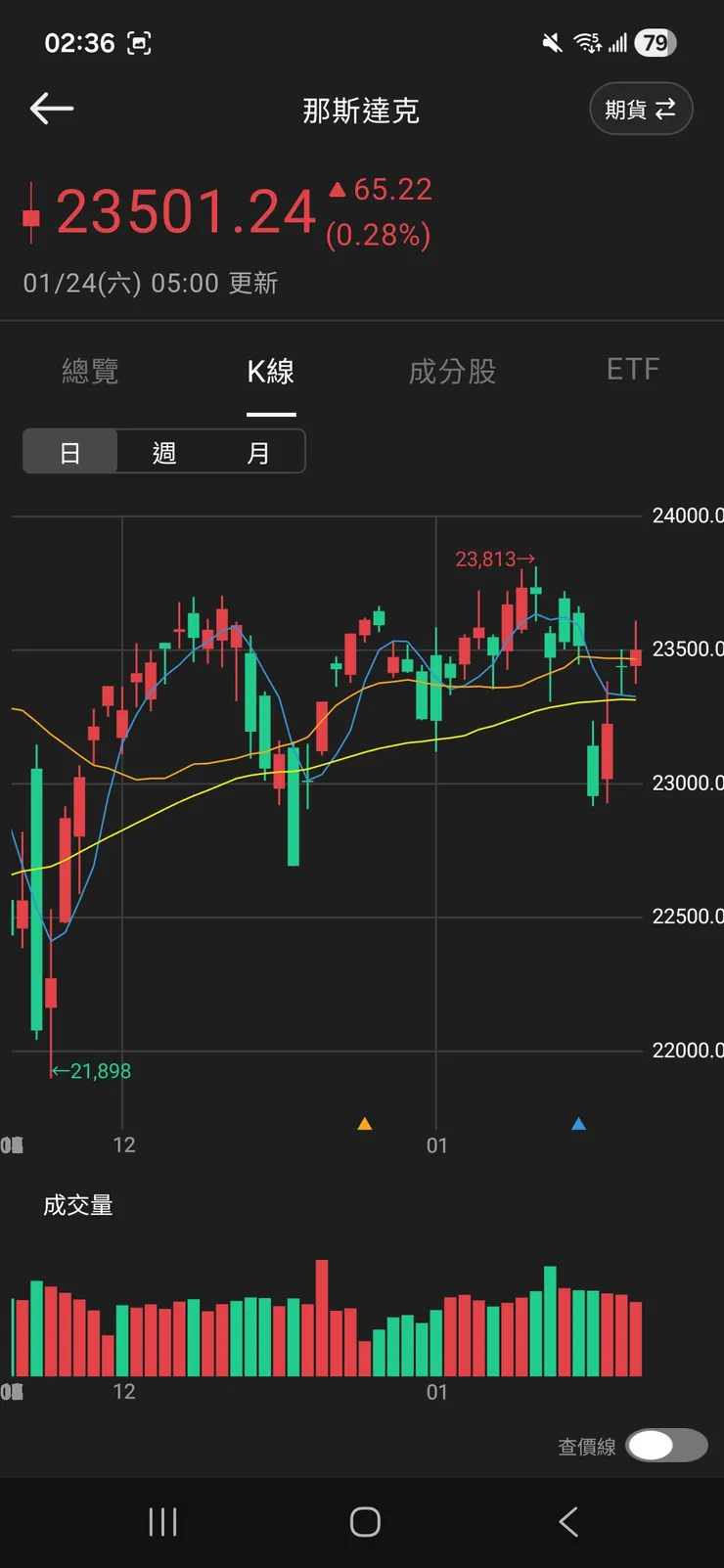
Task: Open the recent apps navigation button
Action: click(x=162, y=1521)
